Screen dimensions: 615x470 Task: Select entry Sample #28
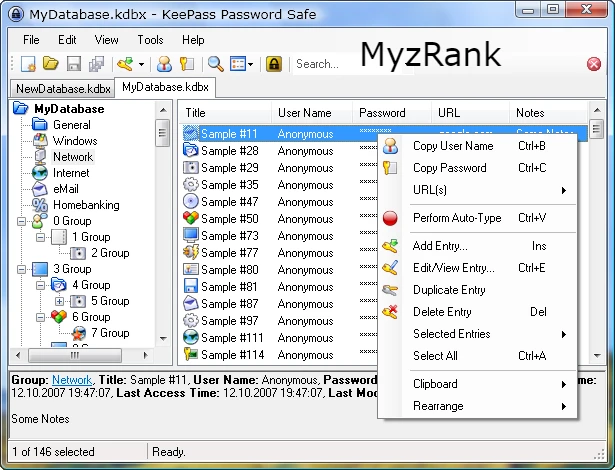point(229,151)
